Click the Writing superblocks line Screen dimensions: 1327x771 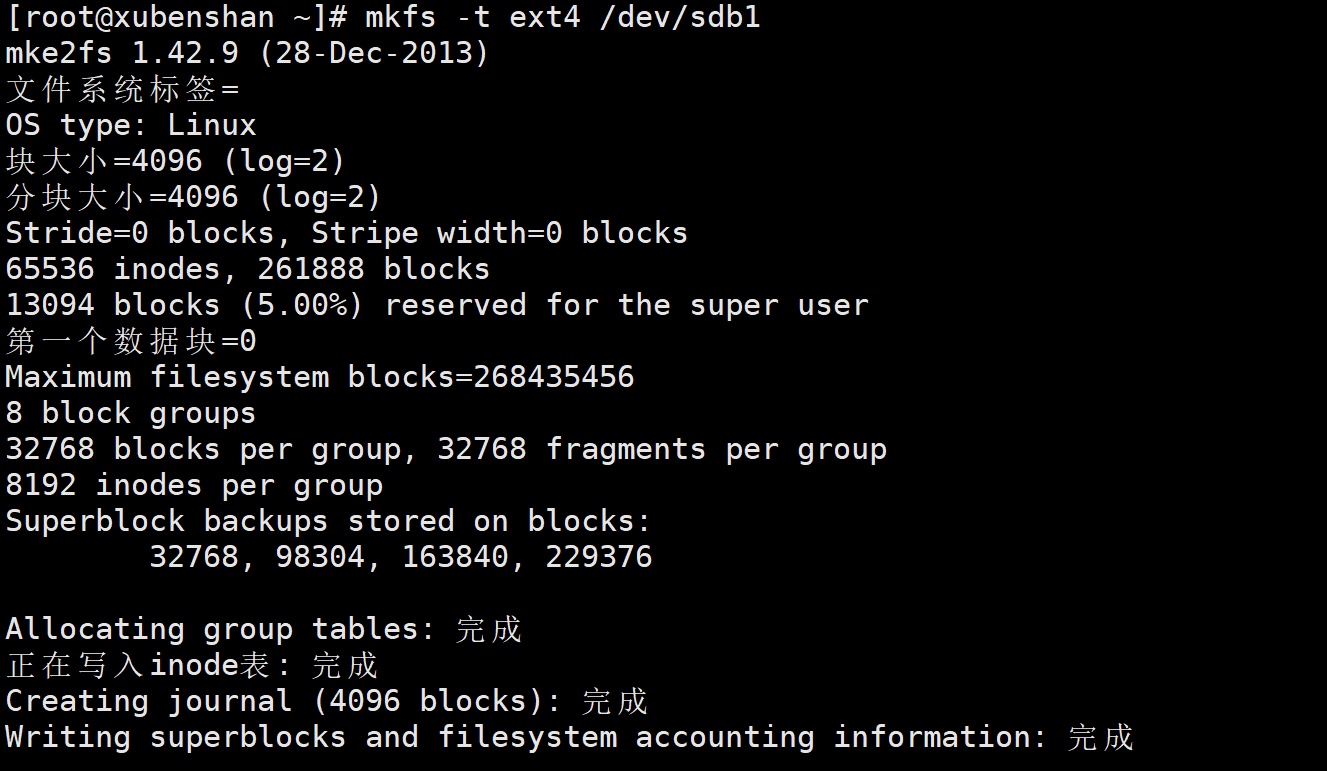(570, 737)
